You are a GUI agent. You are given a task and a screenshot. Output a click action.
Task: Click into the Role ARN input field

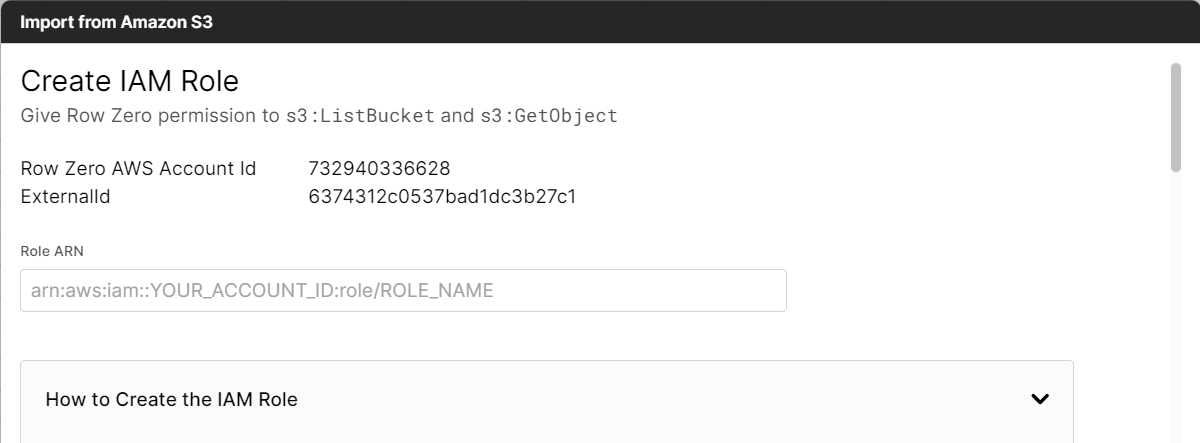coord(403,291)
